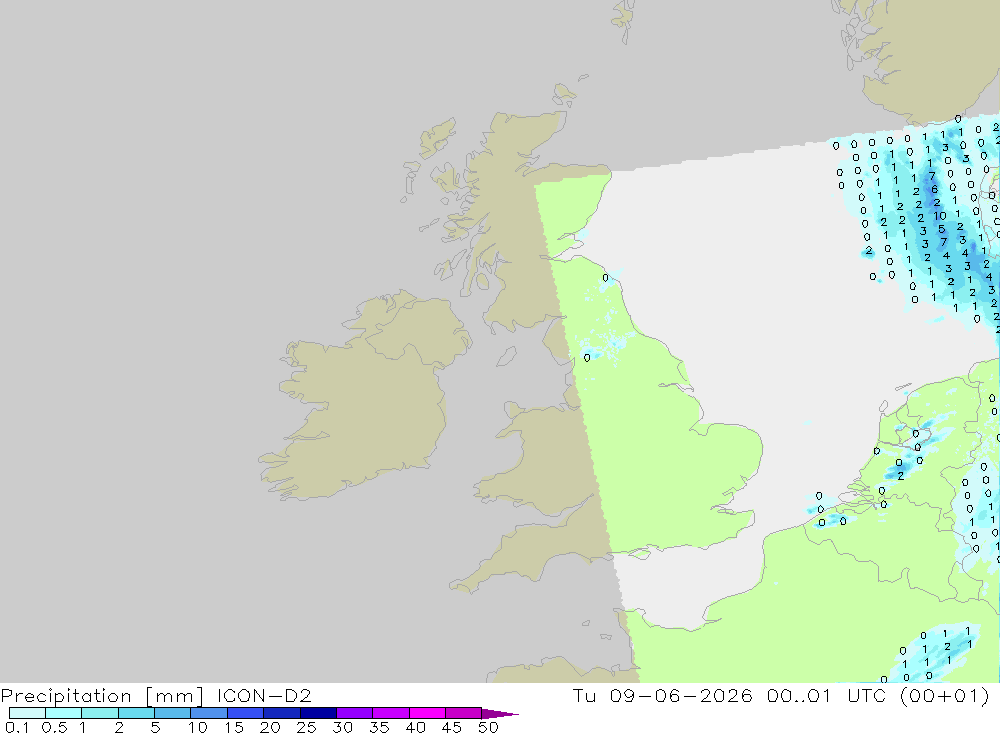1000x733 pixels.
Task: Select the 20–25 mm dark blue swatch
Action: 282,713
